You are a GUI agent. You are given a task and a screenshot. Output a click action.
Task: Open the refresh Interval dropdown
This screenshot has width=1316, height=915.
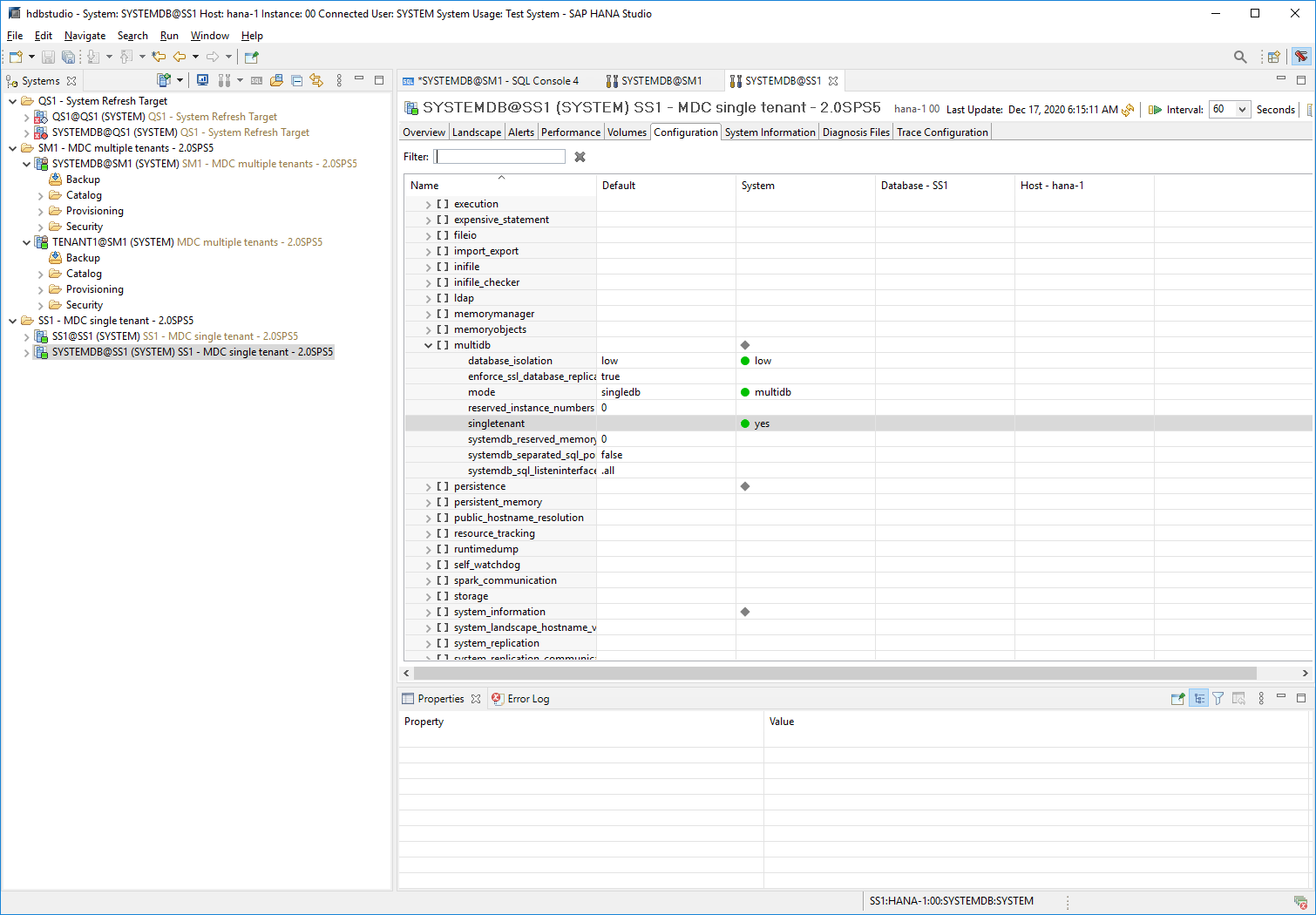click(x=1242, y=110)
